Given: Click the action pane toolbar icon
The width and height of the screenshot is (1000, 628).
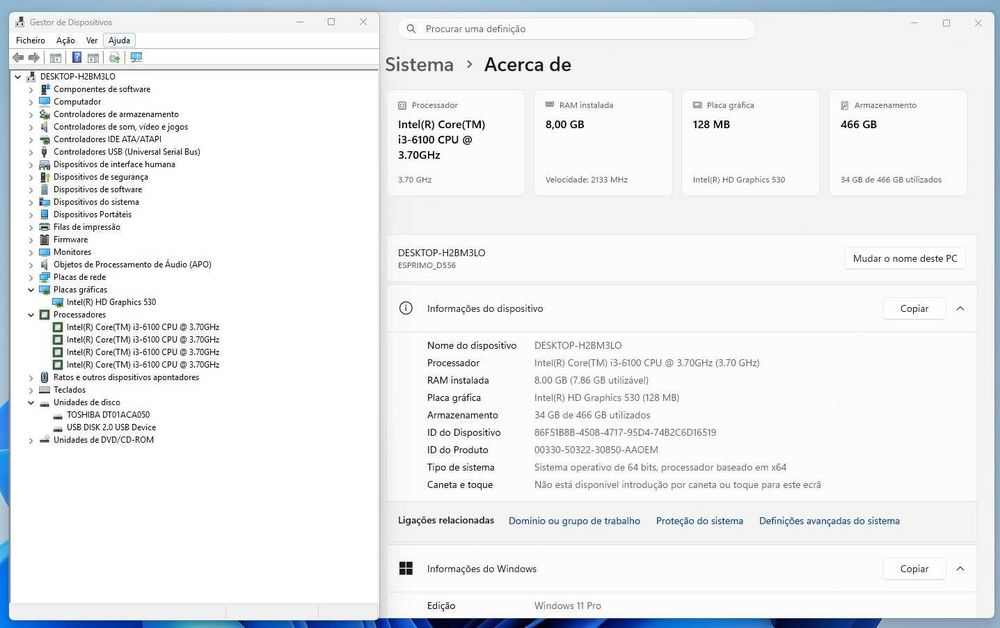Looking at the screenshot, I should pyautogui.click(x=93, y=58).
